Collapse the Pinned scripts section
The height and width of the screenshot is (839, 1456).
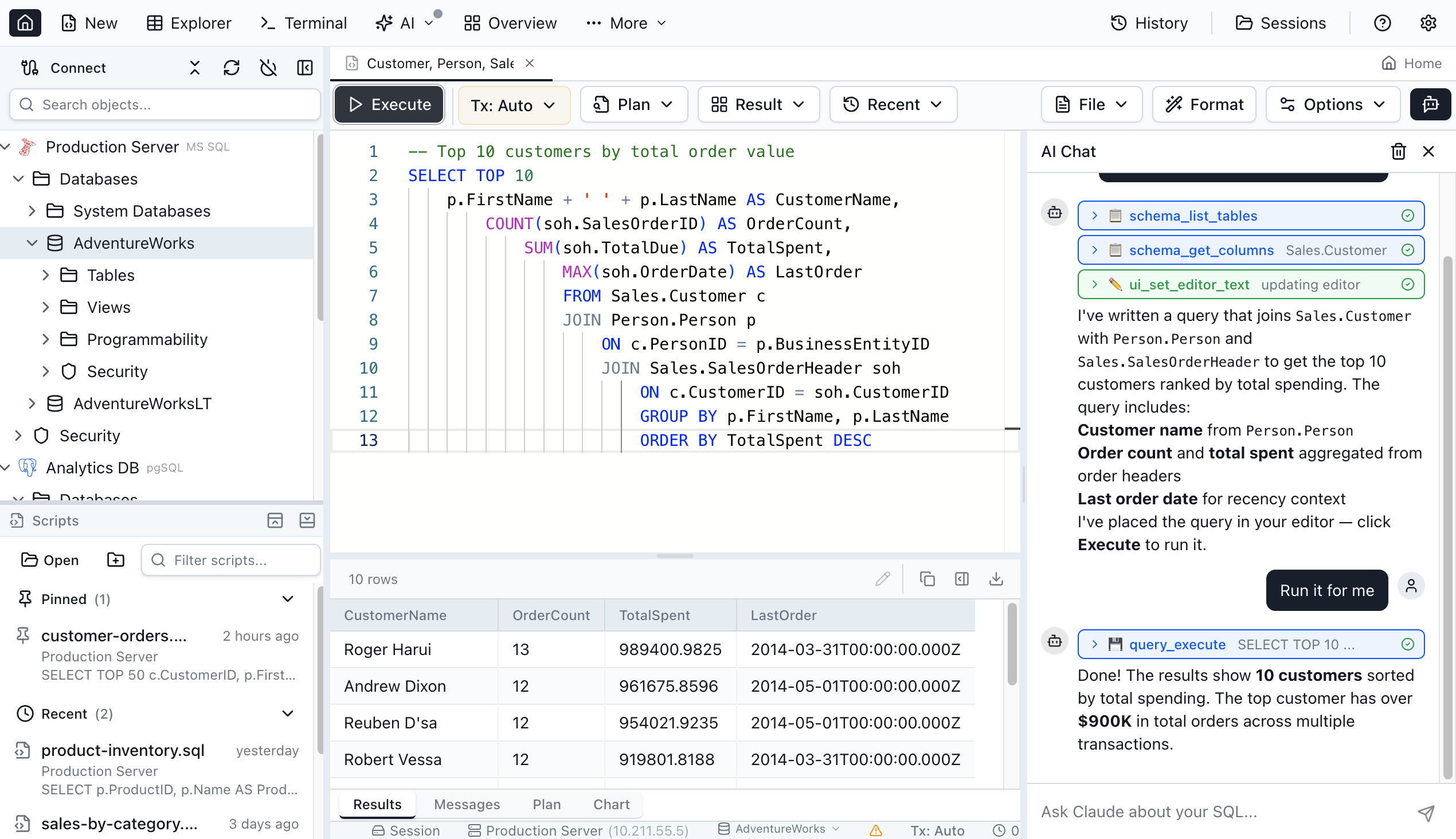click(x=288, y=599)
